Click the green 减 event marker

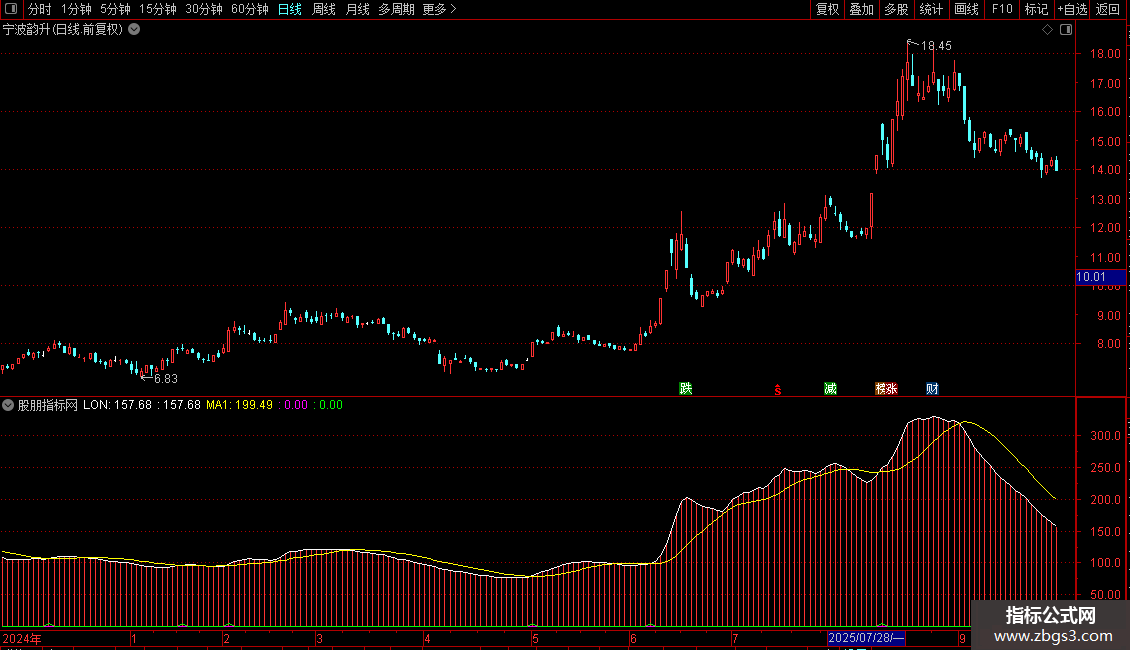tap(830, 389)
